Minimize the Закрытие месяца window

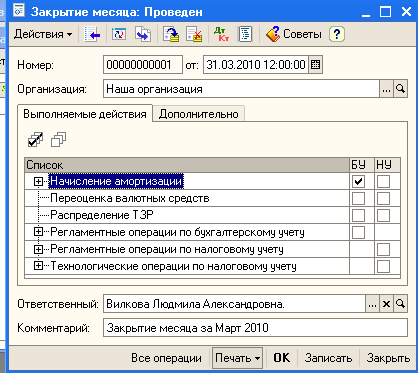point(366,12)
